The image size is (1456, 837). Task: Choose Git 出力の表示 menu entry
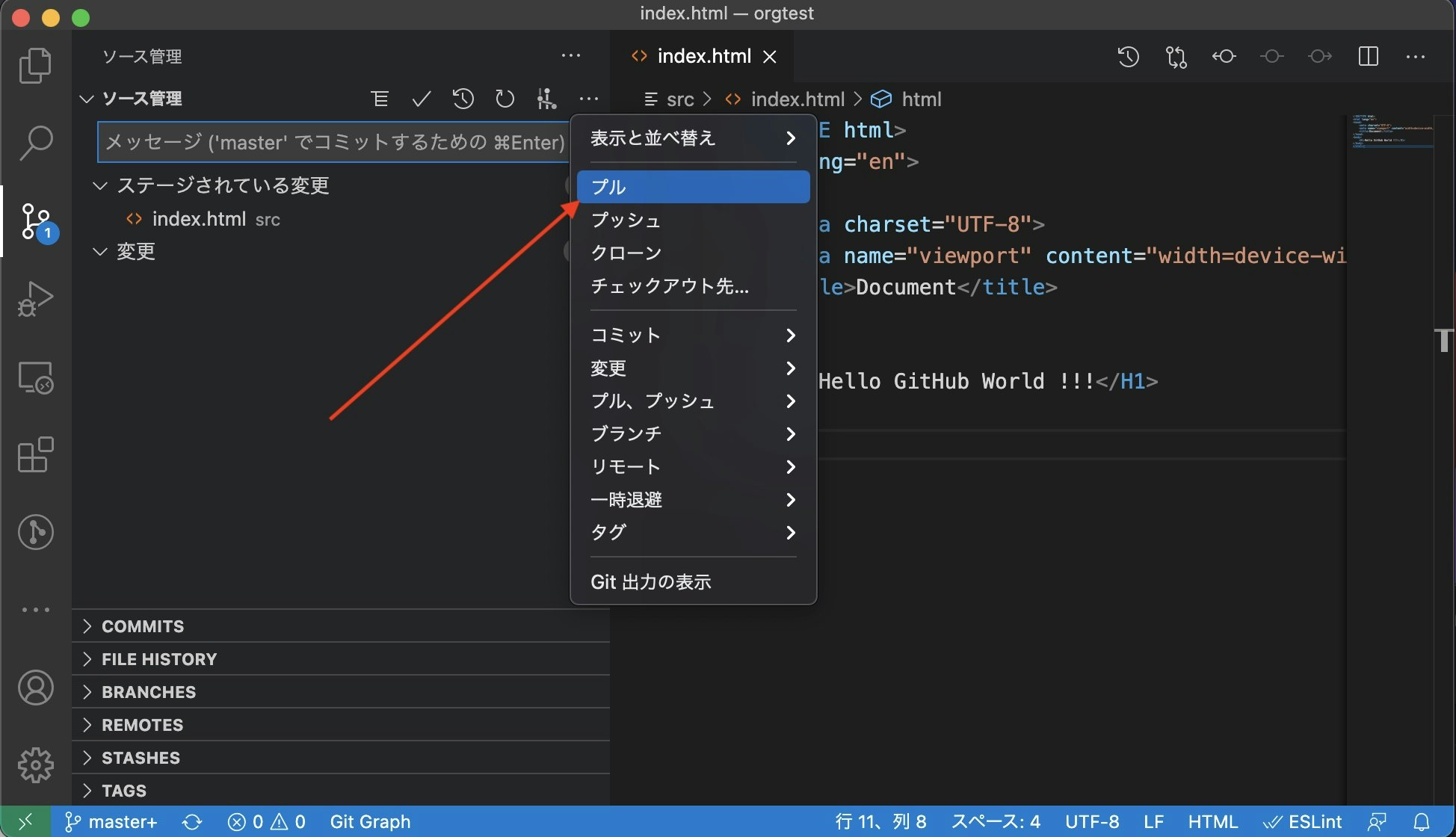point(650,582)
